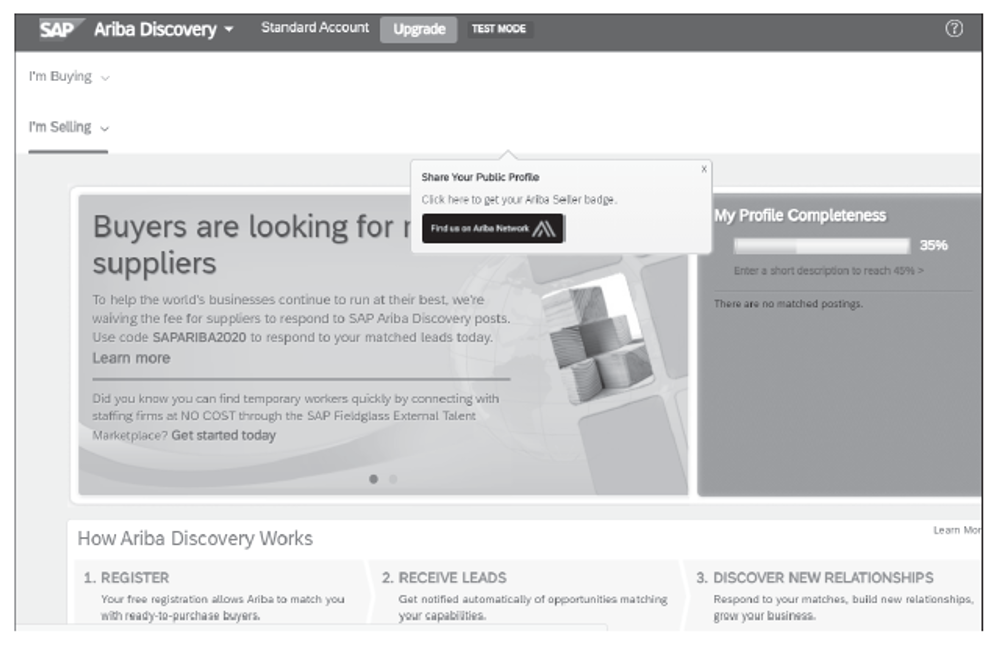Viewport: 1000px width, 648px height.
Task: Click Standard Account label
Action: coord(315,27)
